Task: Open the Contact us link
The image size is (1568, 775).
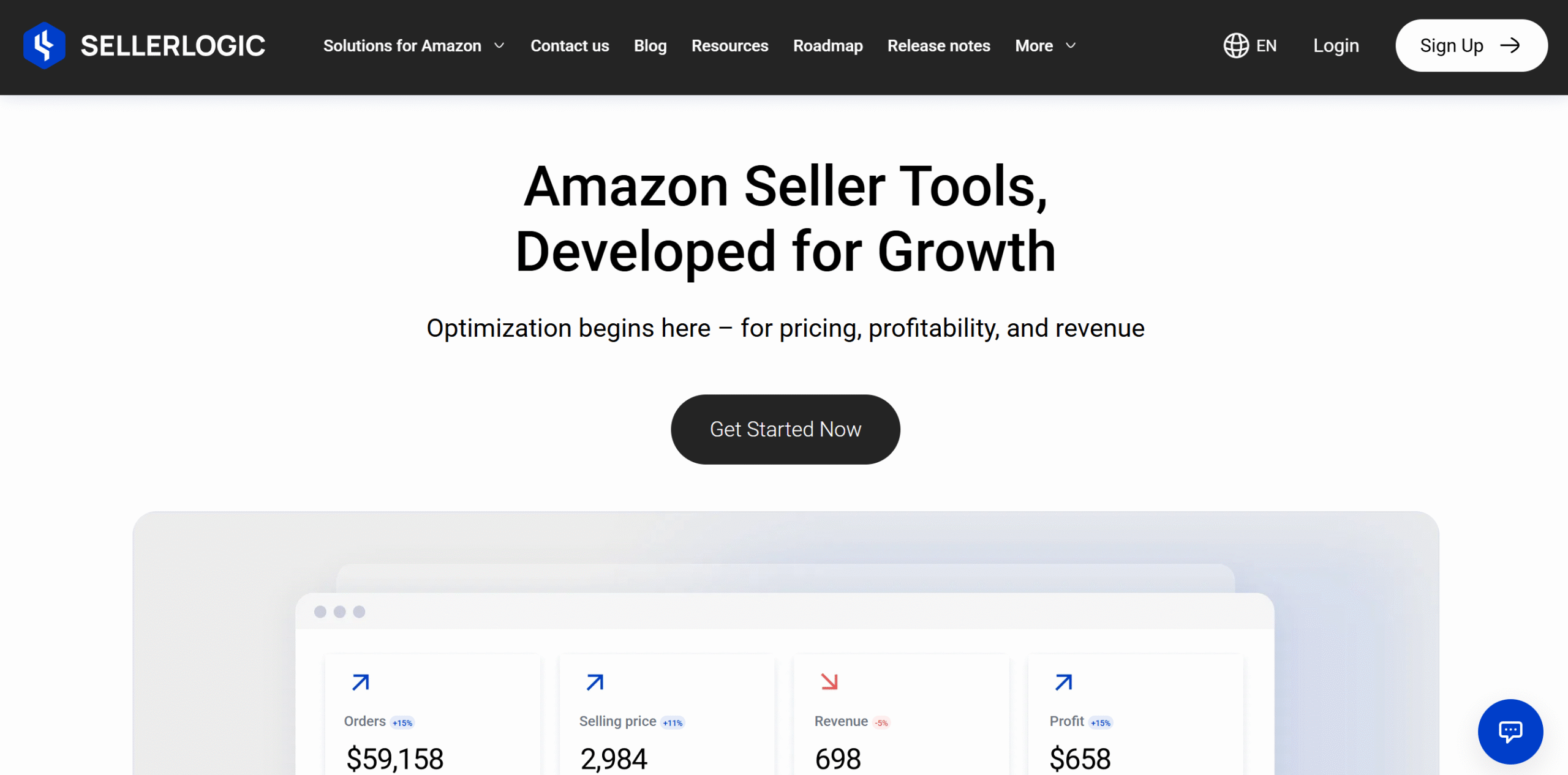Action: pyautogui.click(x=570, y=46)
